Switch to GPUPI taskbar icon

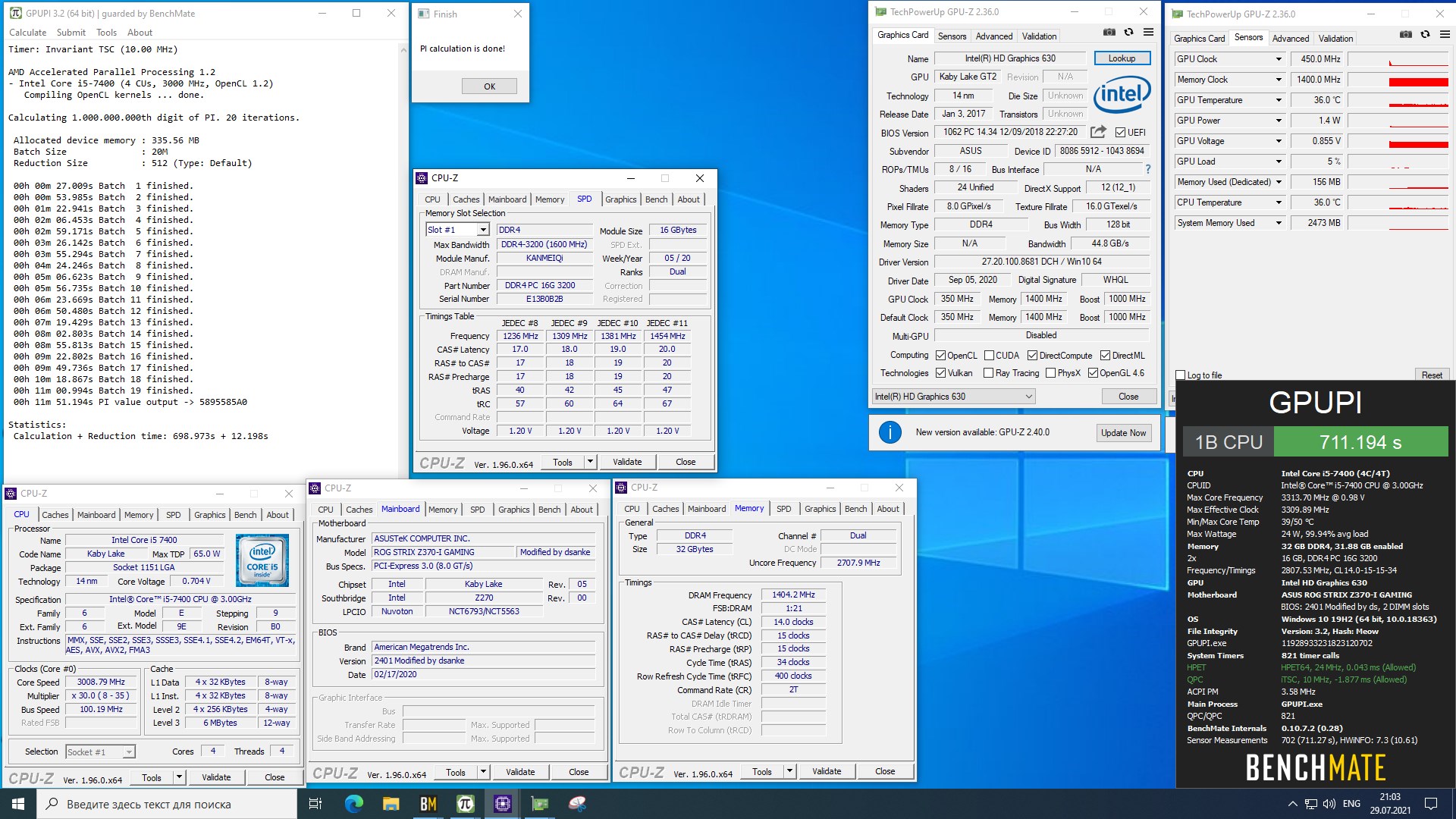point(465,804)
